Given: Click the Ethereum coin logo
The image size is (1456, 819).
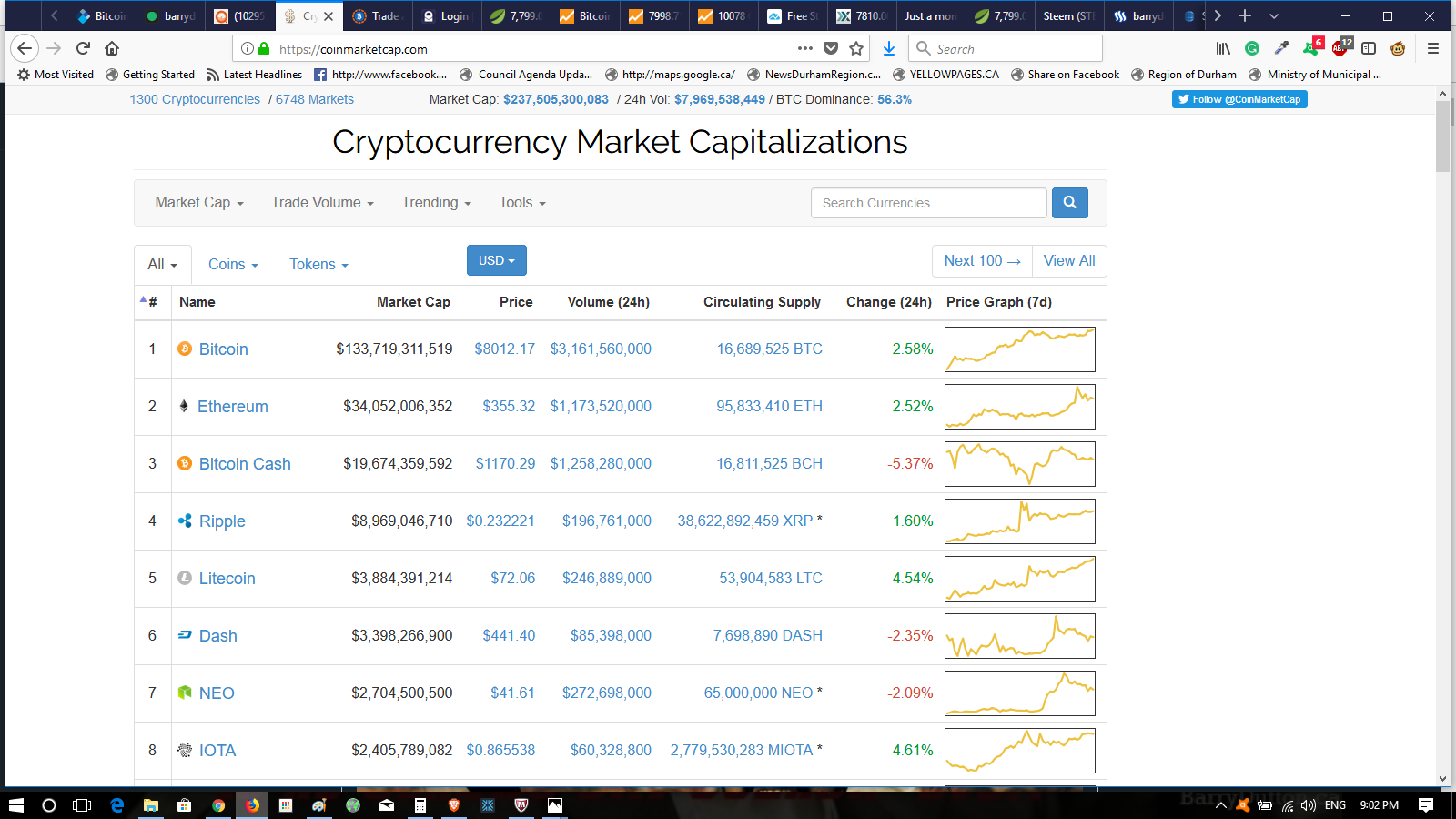Looking at the screenshot, I should (184, 407).
